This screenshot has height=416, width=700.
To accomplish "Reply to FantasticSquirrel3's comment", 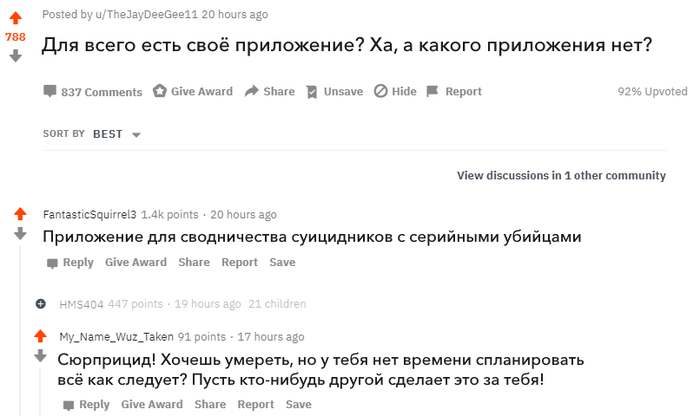I will tap(70, 262).
